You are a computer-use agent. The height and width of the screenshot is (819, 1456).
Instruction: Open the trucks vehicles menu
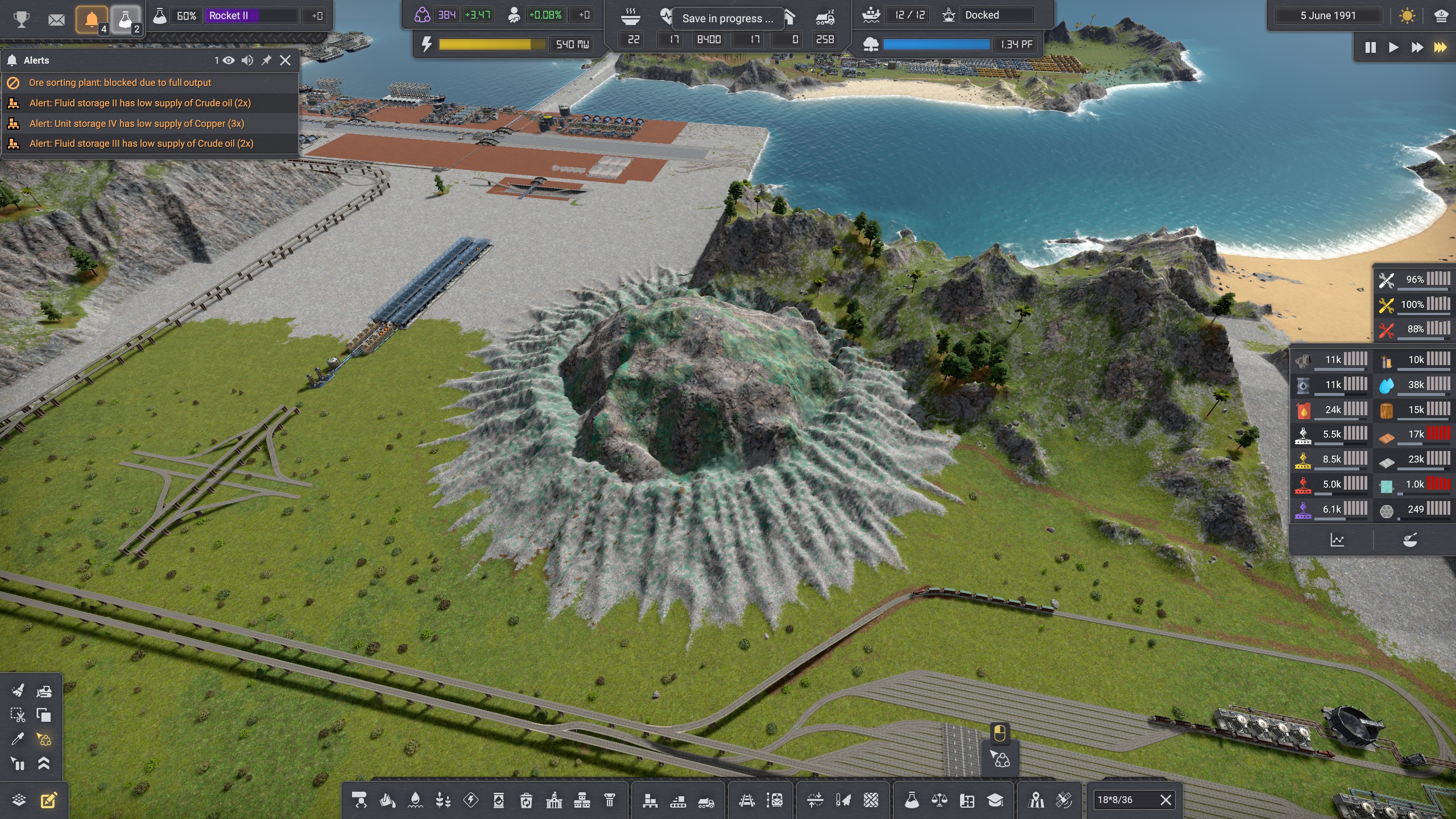point(706,801)
